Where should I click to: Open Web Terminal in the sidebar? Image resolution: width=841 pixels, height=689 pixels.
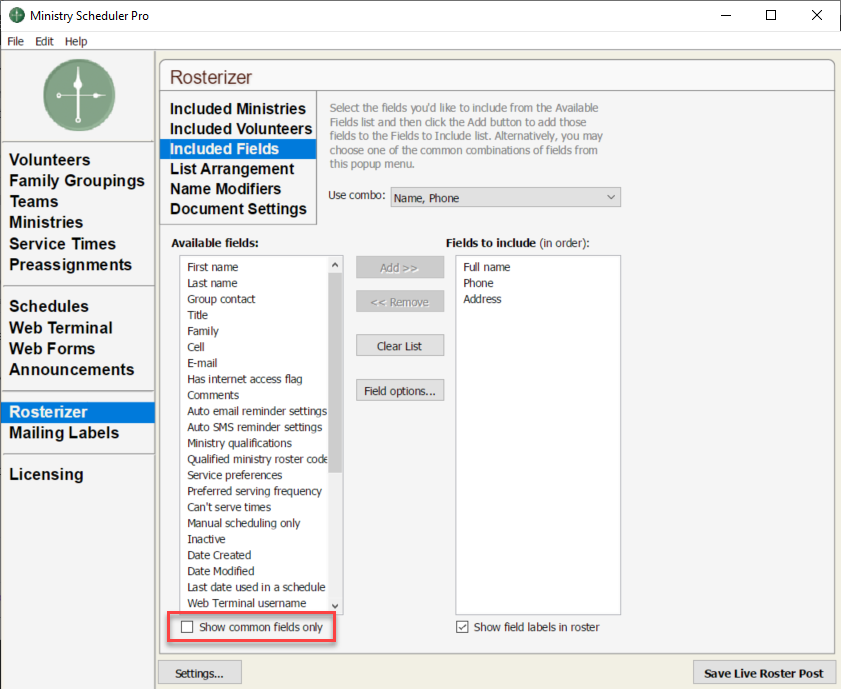tap(61, 328)
